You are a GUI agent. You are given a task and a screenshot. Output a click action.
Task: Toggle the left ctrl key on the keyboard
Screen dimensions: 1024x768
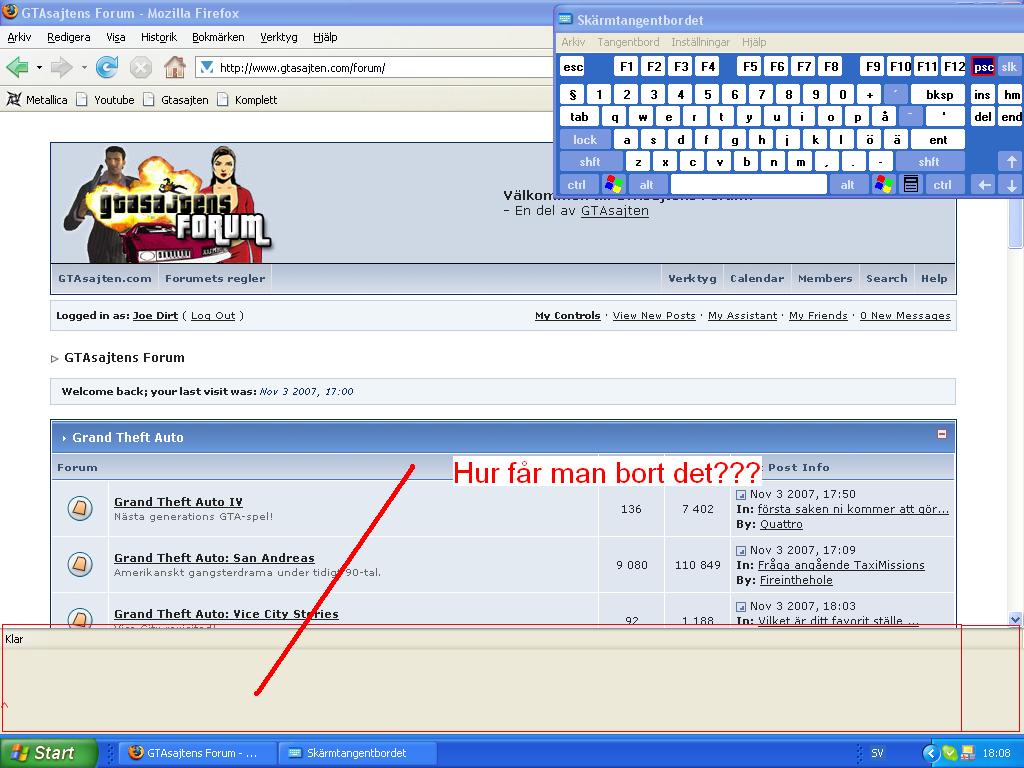(x=577, y=185)
